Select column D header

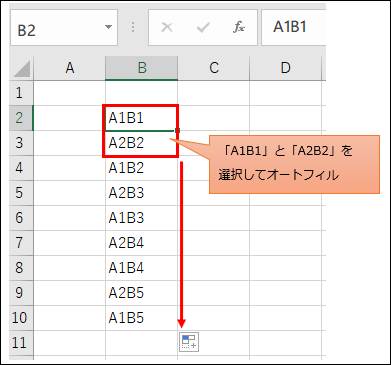pyautogui.click(x=286, y=68)
